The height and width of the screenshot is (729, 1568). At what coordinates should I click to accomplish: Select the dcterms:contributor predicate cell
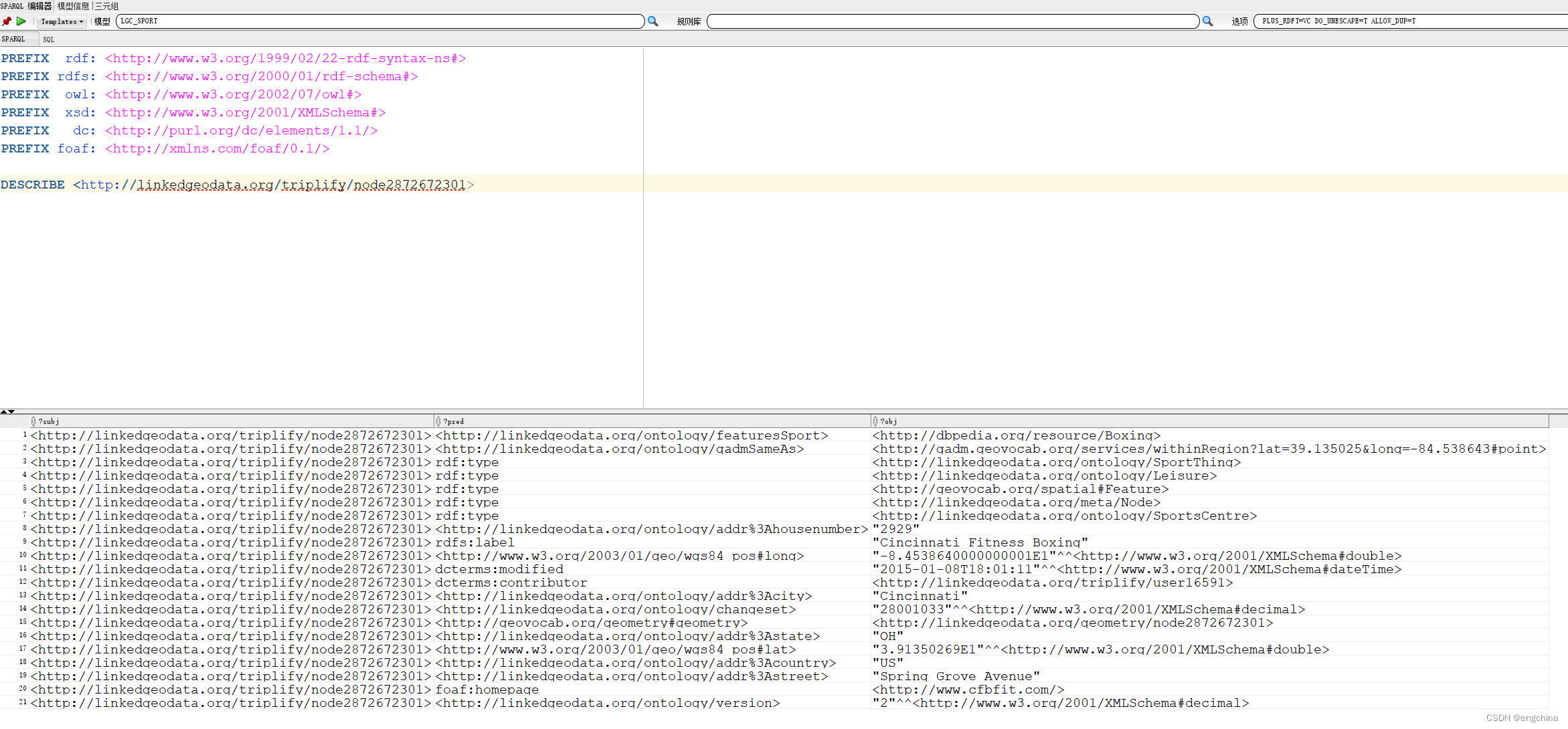coord(652,583)
